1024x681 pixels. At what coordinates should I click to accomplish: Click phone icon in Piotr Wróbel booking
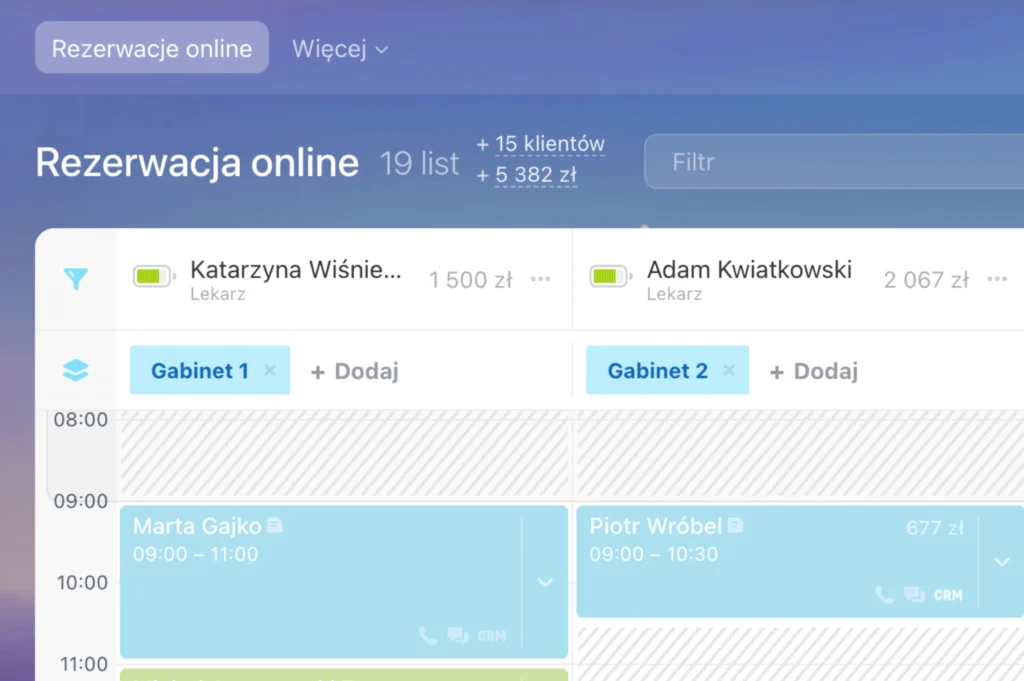pos(884,594)
